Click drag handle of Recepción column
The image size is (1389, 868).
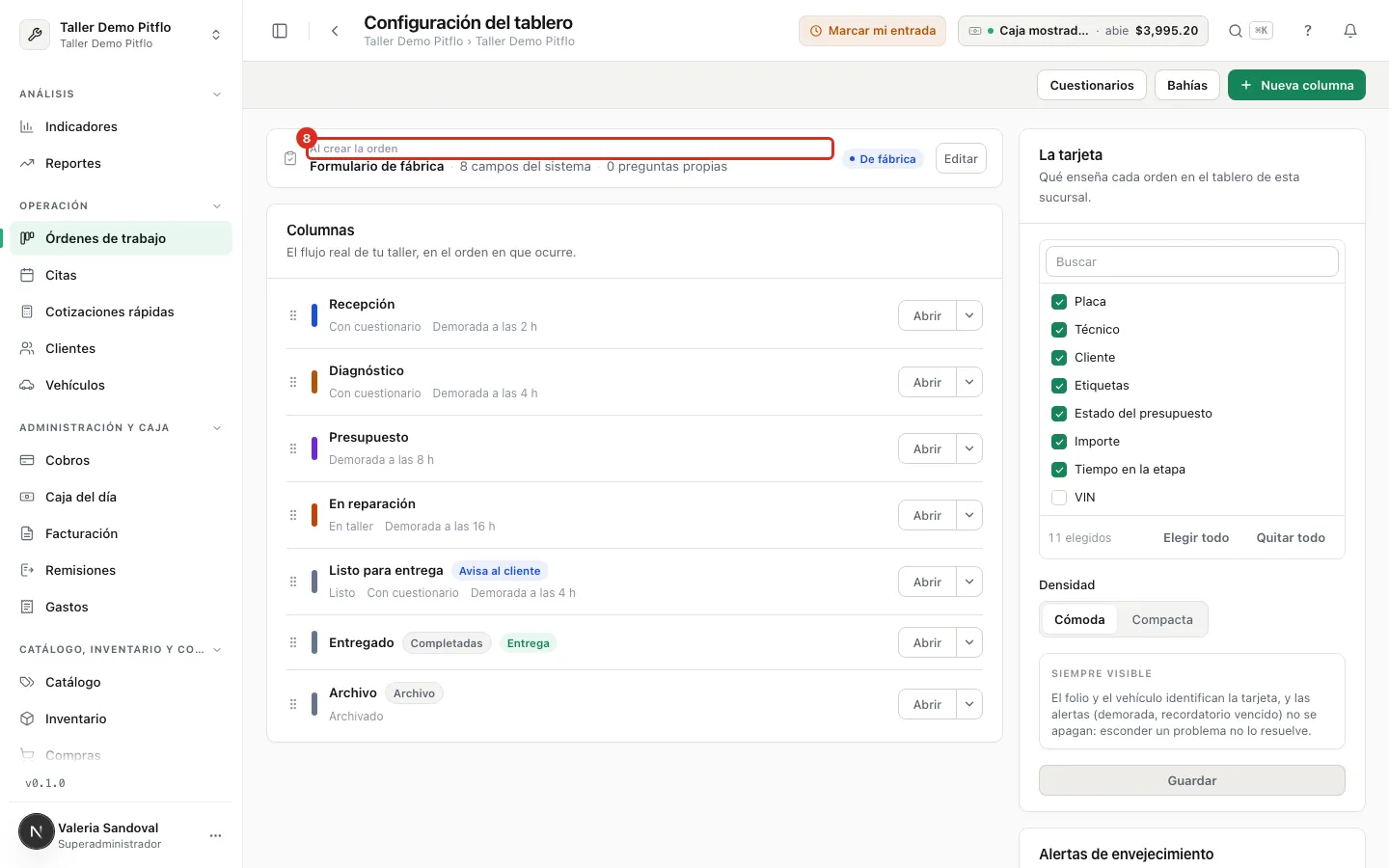tap(293, 315)
